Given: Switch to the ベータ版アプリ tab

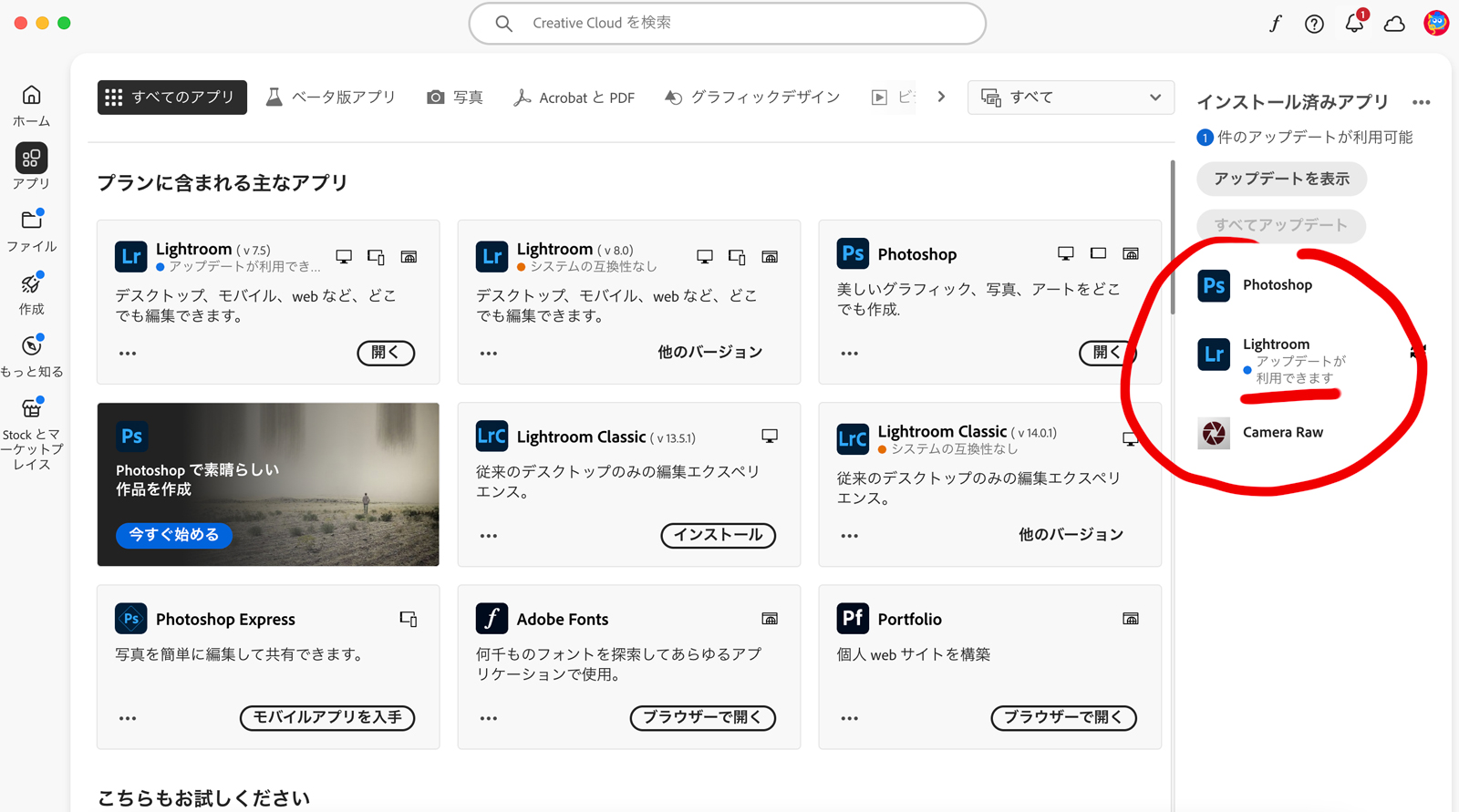Looking at the screenshot, I should (x=331, y=98).
